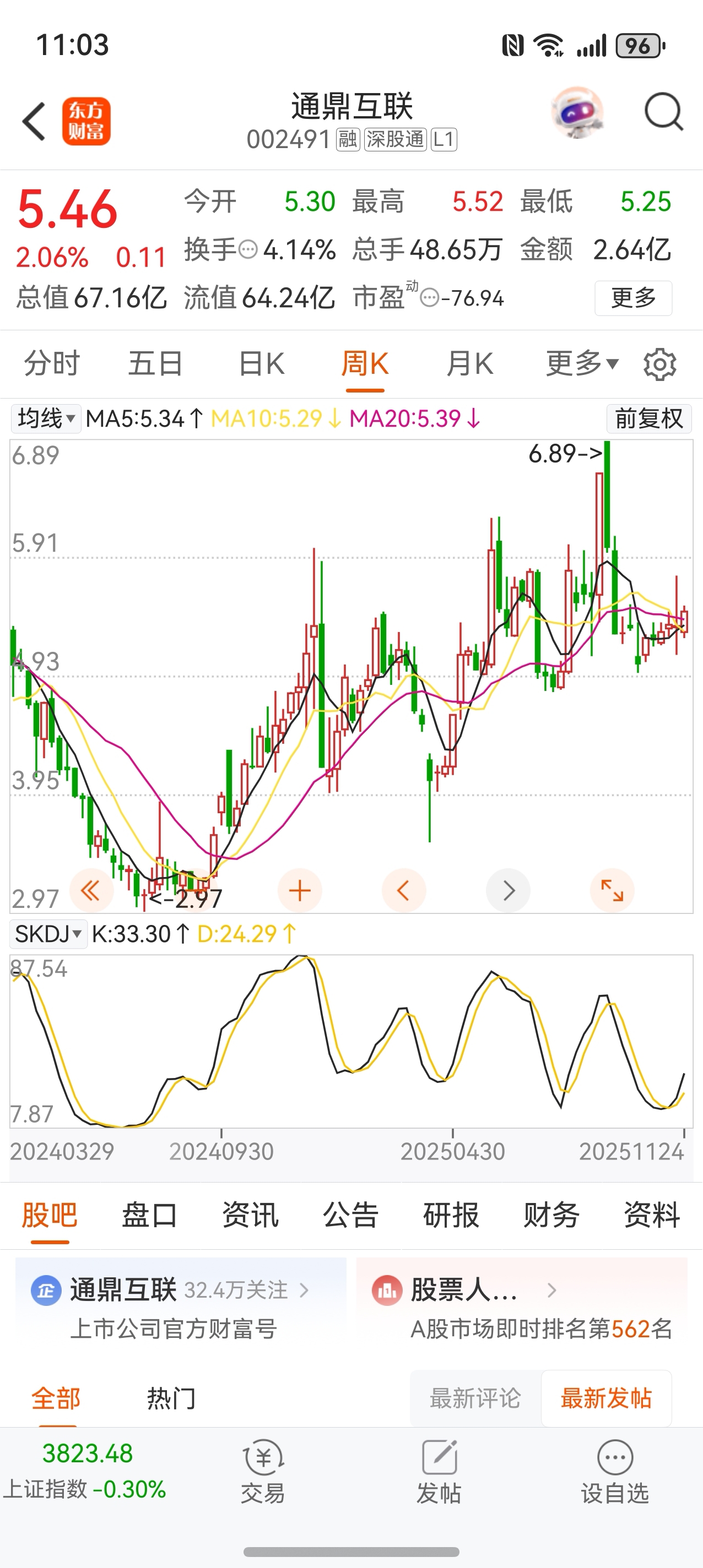Open the AI robot assistant icon
Viewport: 703px width, 1568px height.
577,113
